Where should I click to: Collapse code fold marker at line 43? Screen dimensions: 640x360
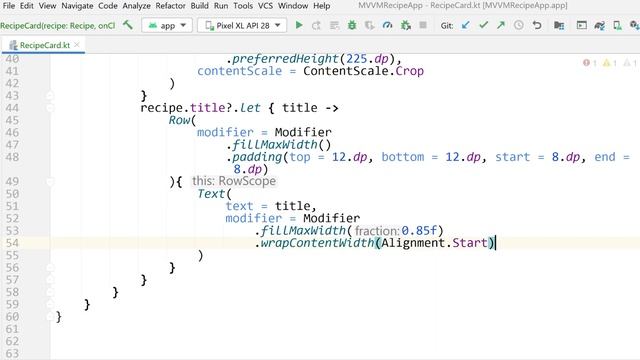click(50, 96)
